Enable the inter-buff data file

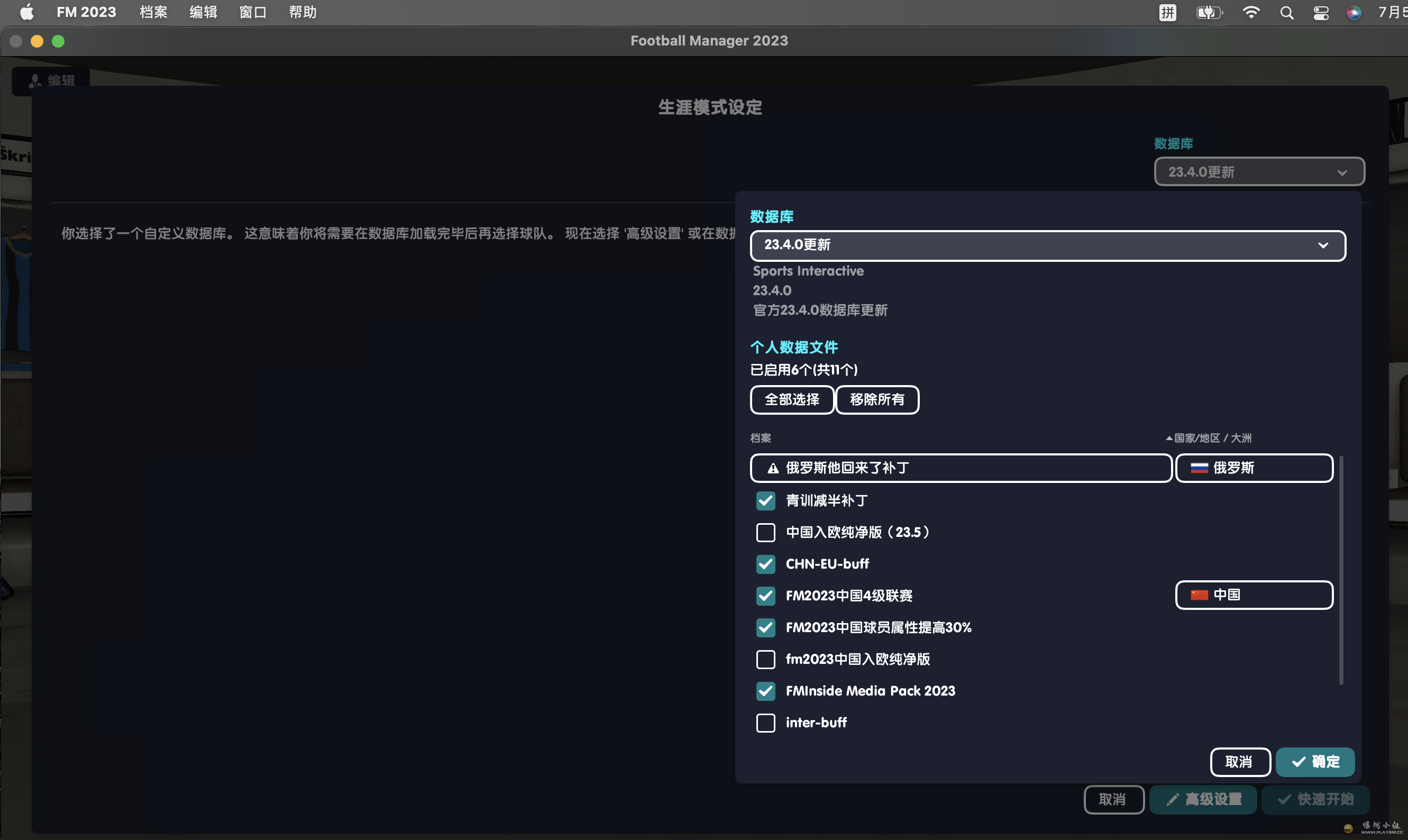pos(766,723)
